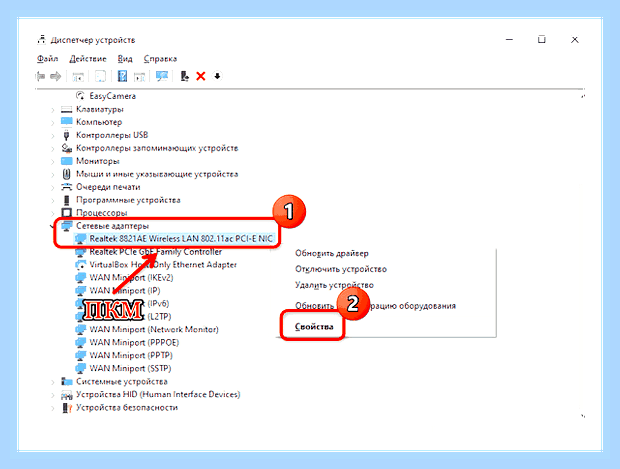Expand the Процессоры node
Image resolution: width=620 pixels, height=469 pixels.
(53, 213)
